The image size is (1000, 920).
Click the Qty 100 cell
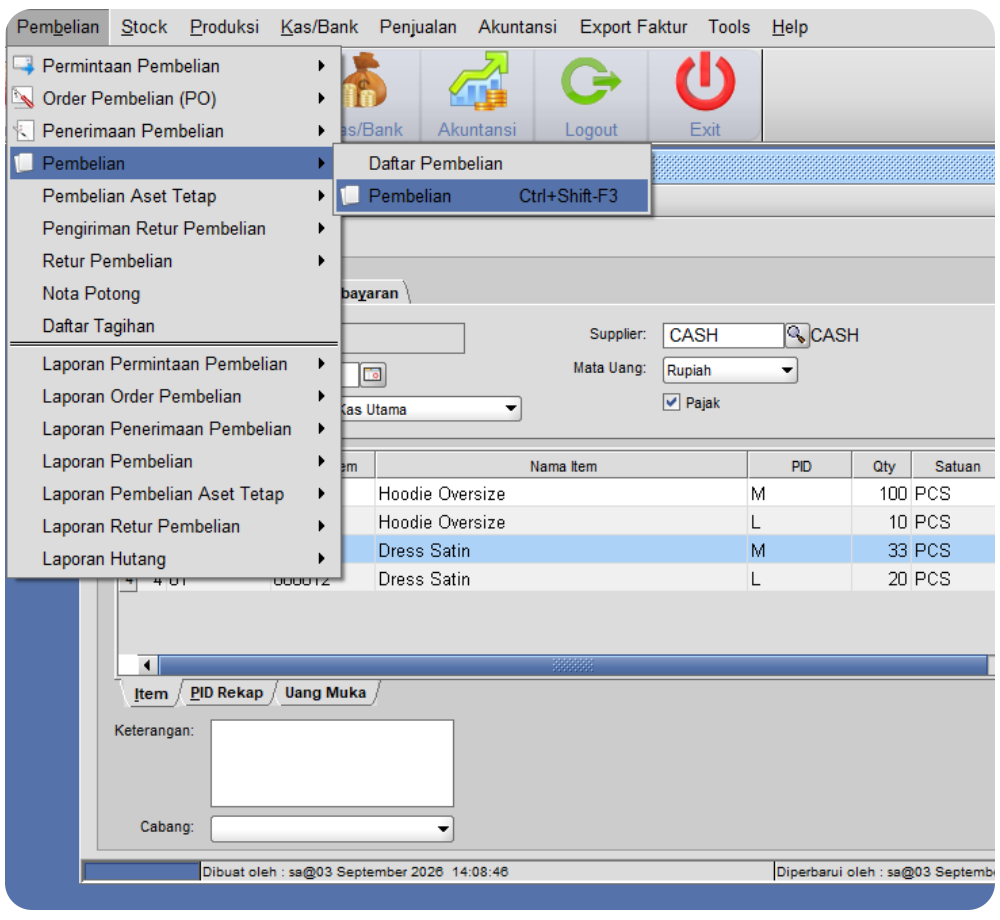point(883,493)
